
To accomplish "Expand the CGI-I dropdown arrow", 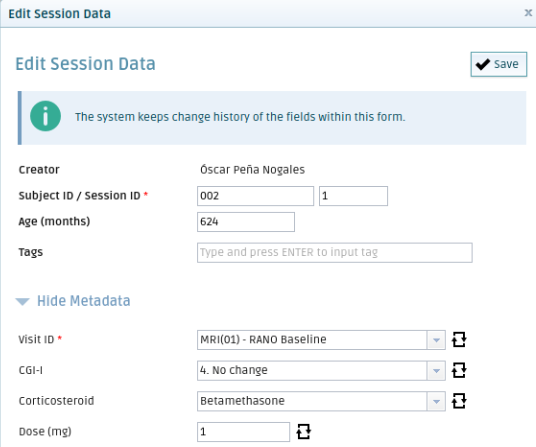I will [x=436, y=370].
